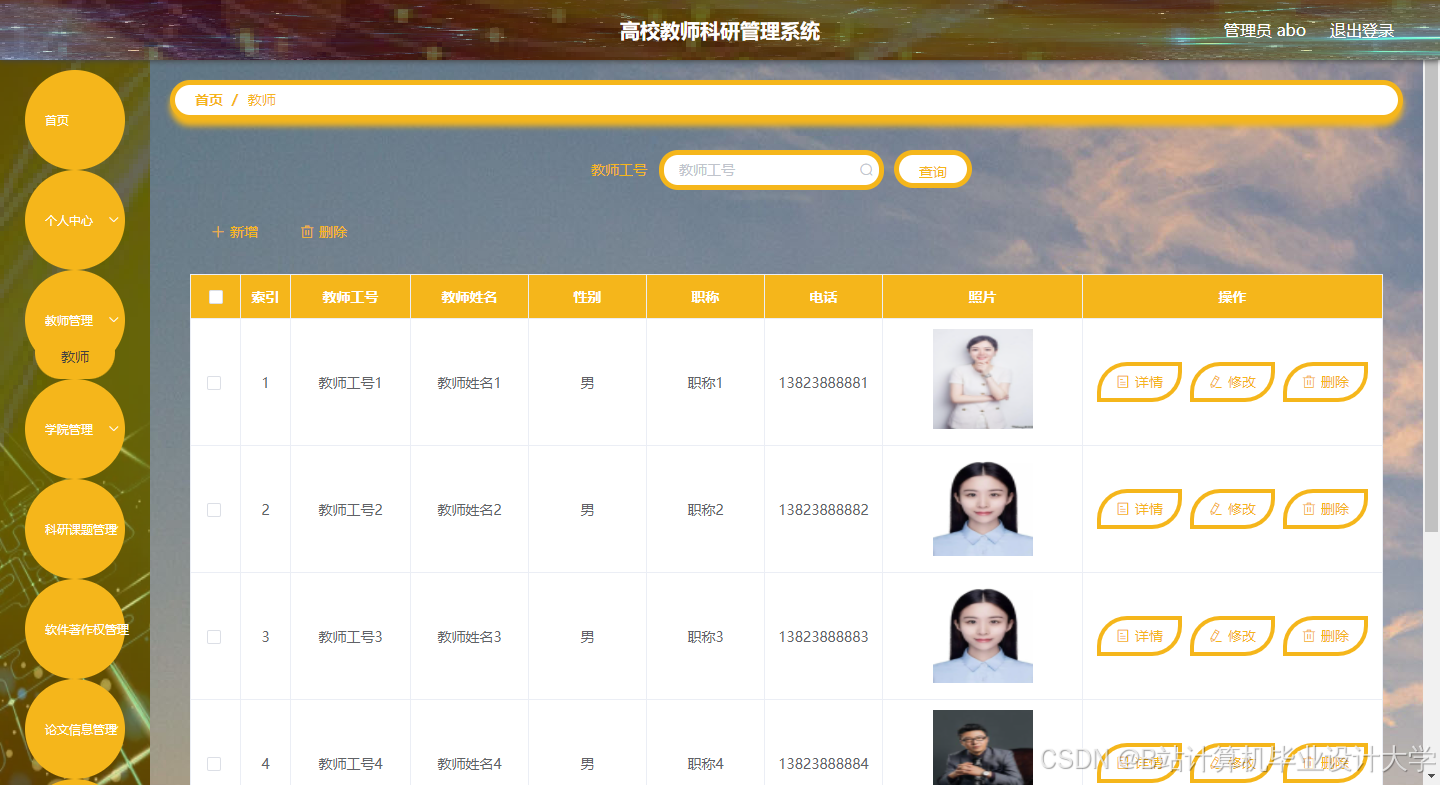This screenshot has height=785, width=1440.
Task: Open 首页 in the sidebar
Action: coord(75,120)
